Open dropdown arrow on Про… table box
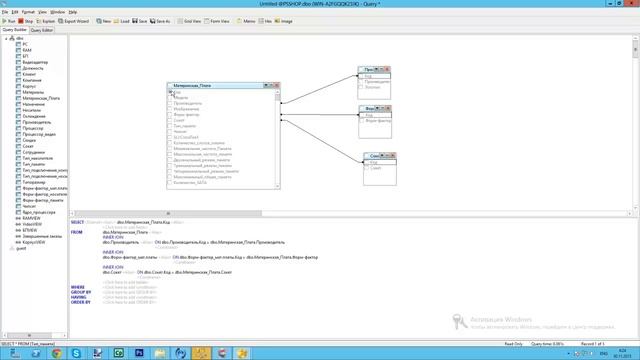The image size is (640, 360). click(x=377, y=69)
